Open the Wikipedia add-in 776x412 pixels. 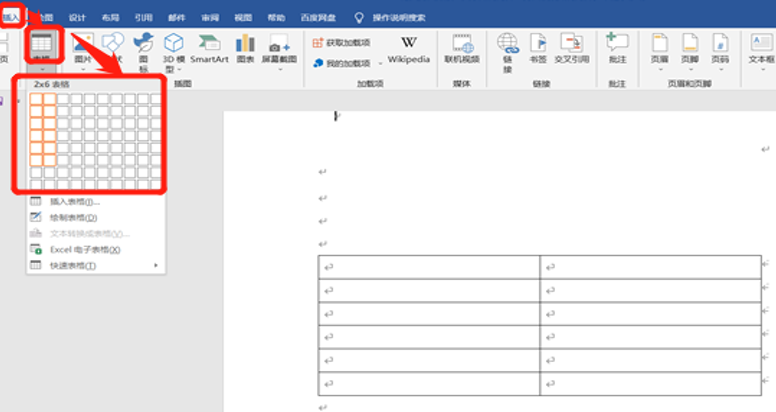pyautogui.click(x=409, y=50)
